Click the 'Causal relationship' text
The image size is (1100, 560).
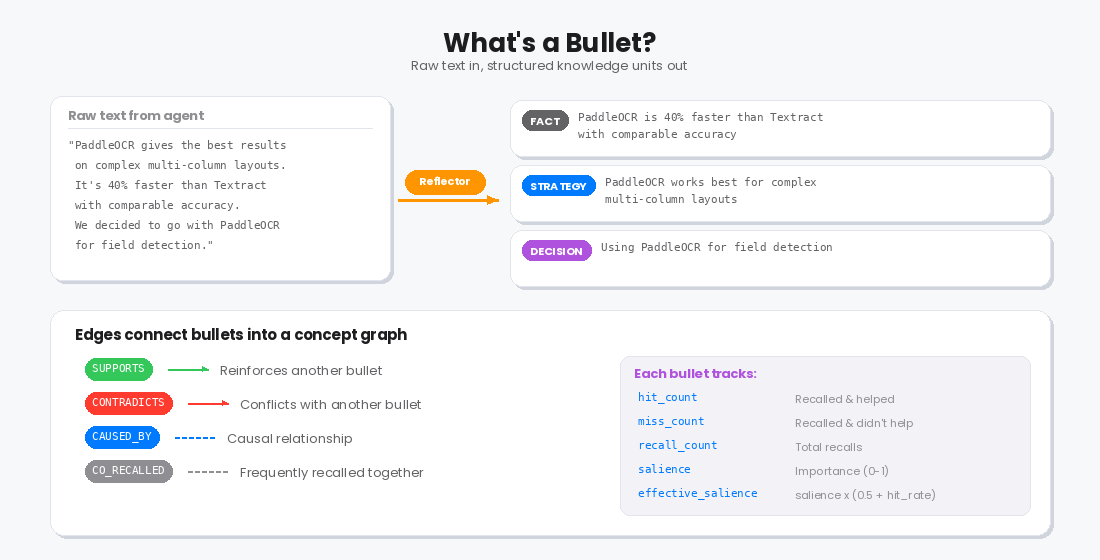coord(290,439)
